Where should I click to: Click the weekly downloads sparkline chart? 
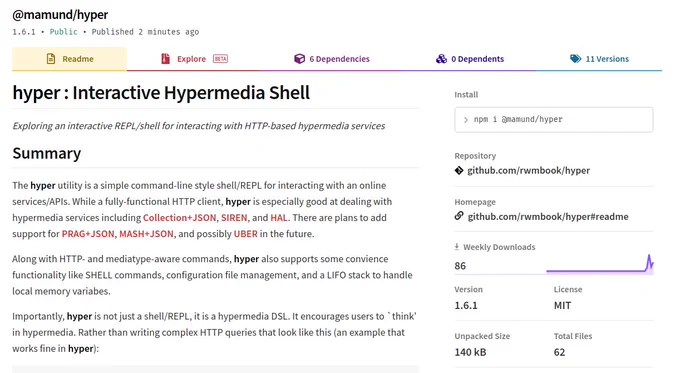(x=600, y=264)
